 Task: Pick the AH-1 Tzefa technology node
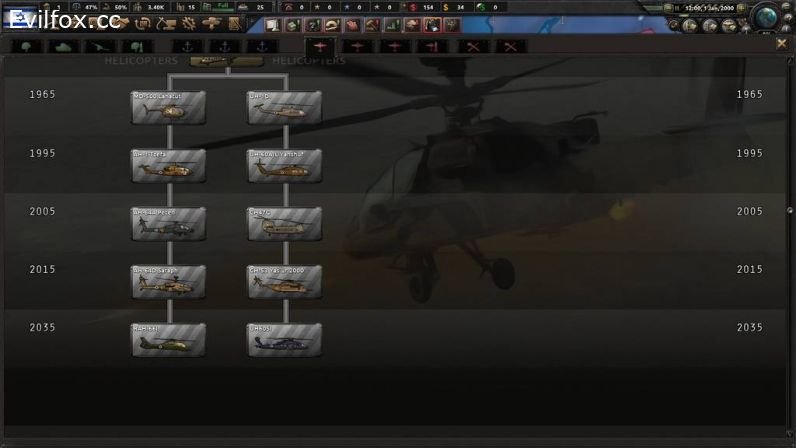coord(168,166)
